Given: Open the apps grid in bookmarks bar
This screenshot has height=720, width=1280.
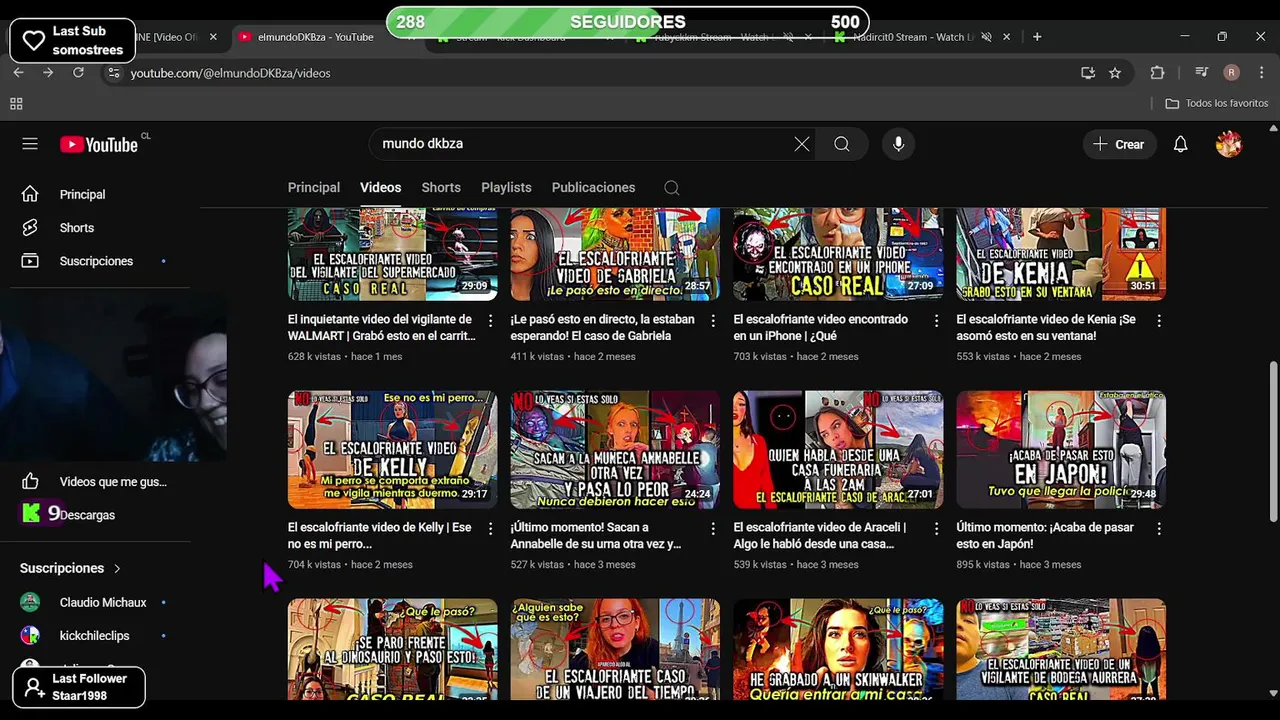Looking at the screenshot, I should [x=16, y=103].
